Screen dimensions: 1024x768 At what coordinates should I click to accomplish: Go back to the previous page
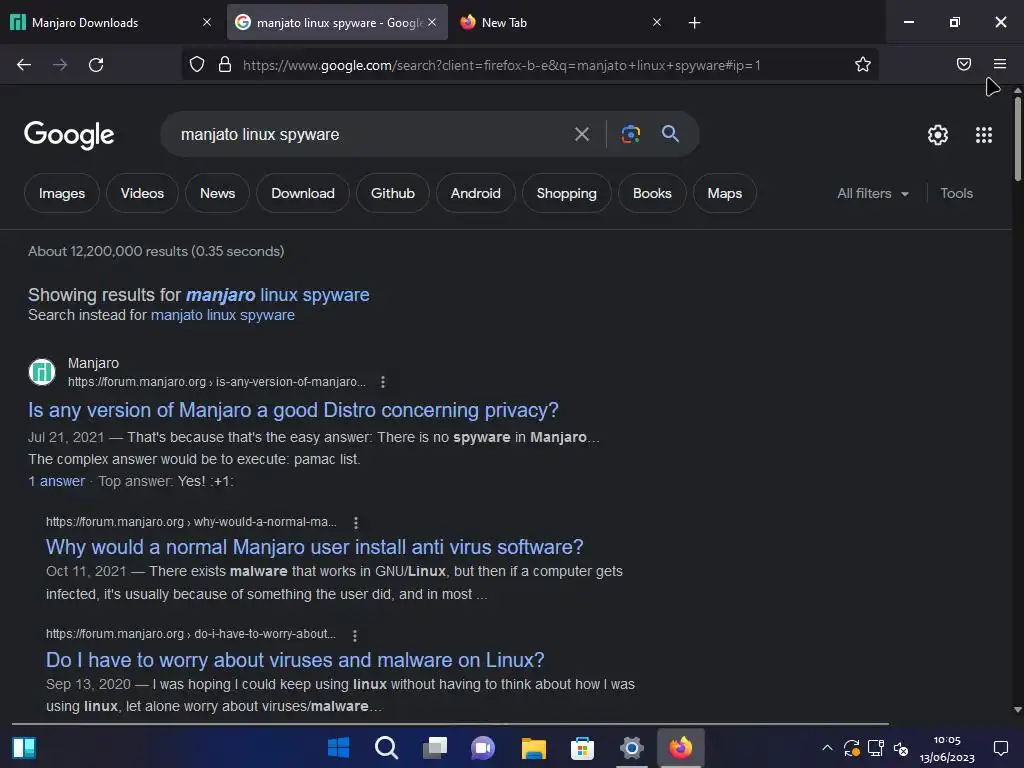24,65
